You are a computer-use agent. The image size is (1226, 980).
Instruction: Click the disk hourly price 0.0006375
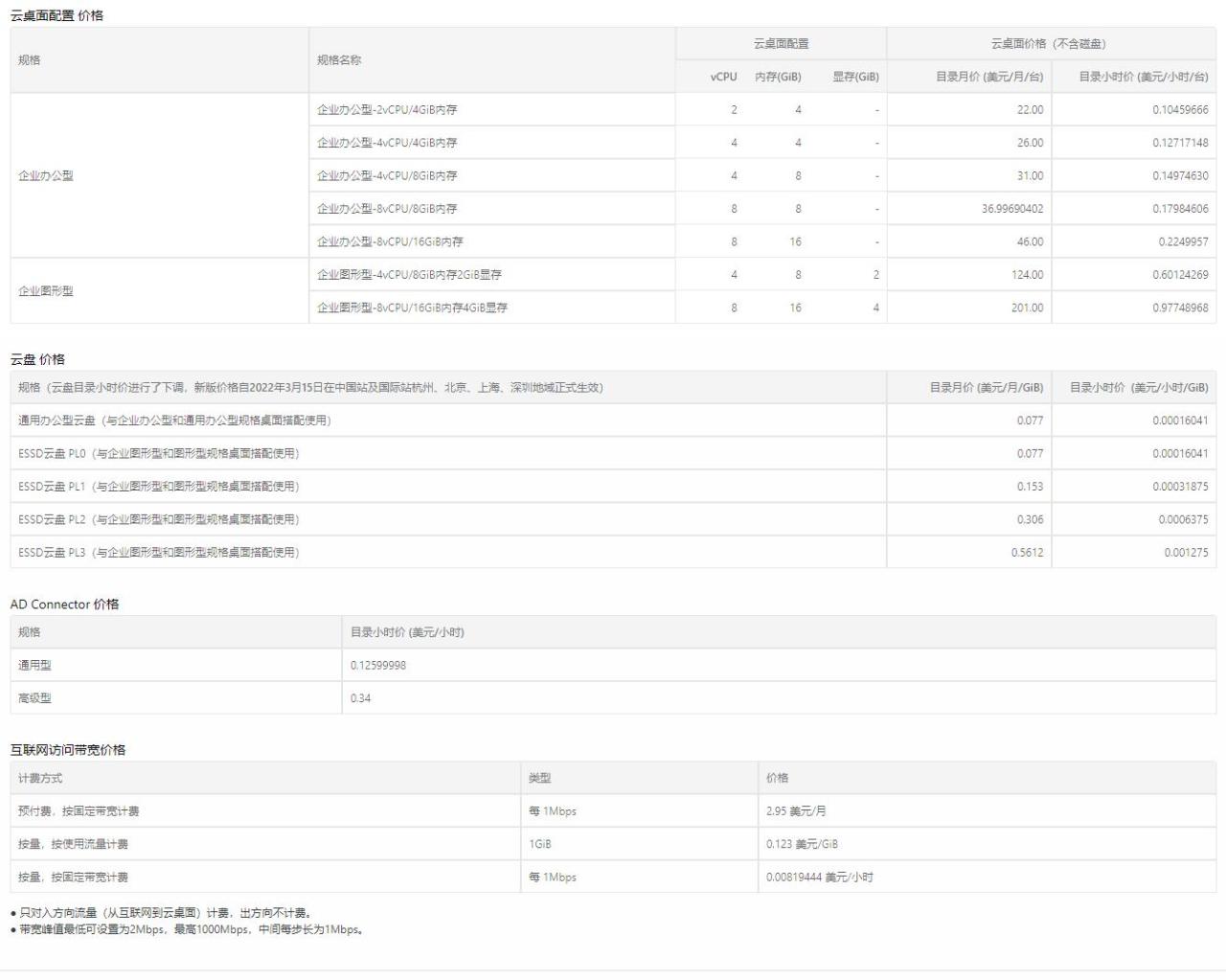coord(1183,520)
